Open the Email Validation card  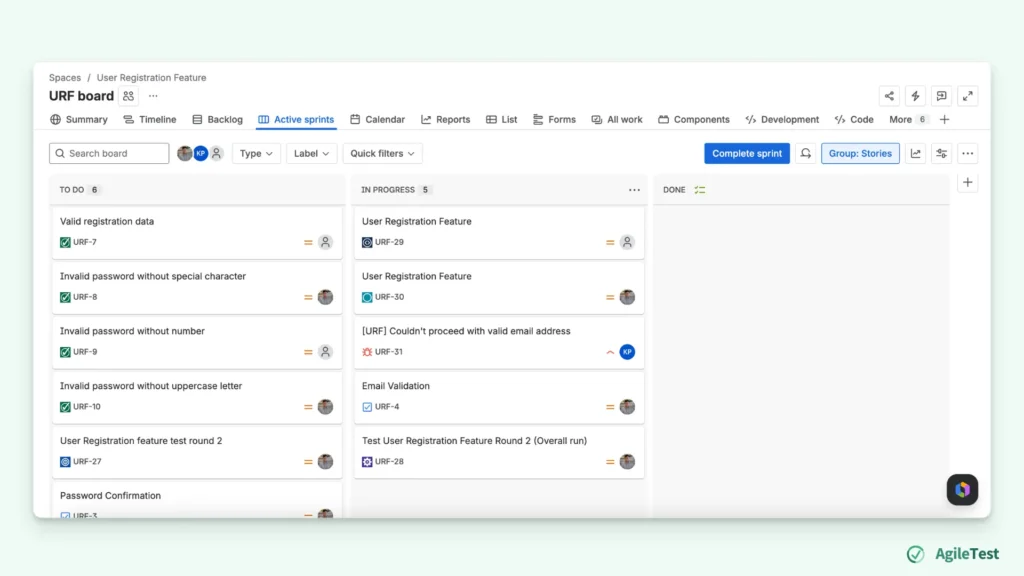coord(499,397)
